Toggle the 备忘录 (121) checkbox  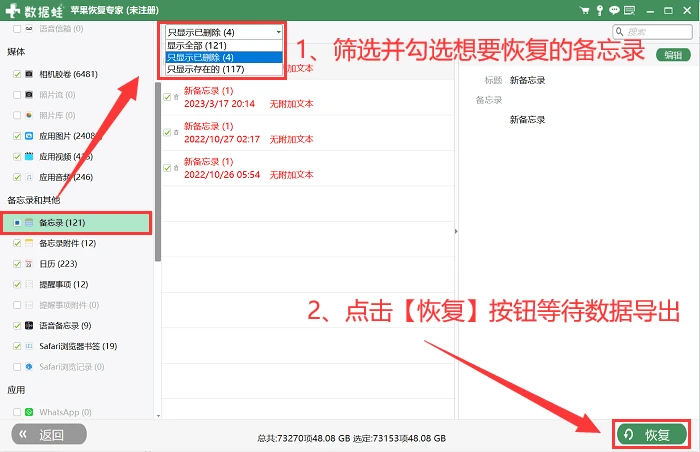[17, 222]
